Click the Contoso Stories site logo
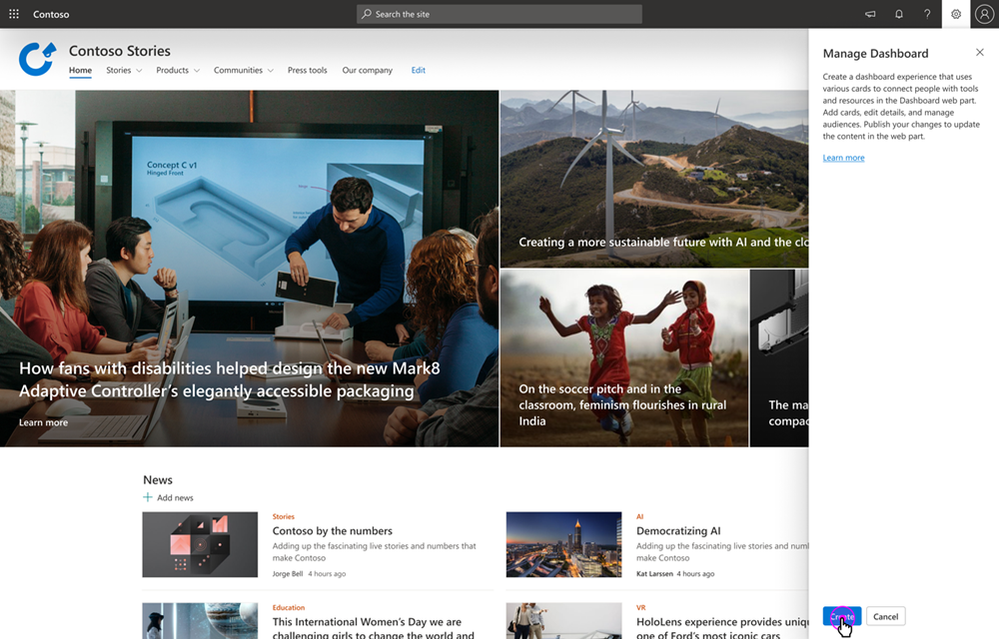This screenshot has width=999, height=639. [37, 59]
